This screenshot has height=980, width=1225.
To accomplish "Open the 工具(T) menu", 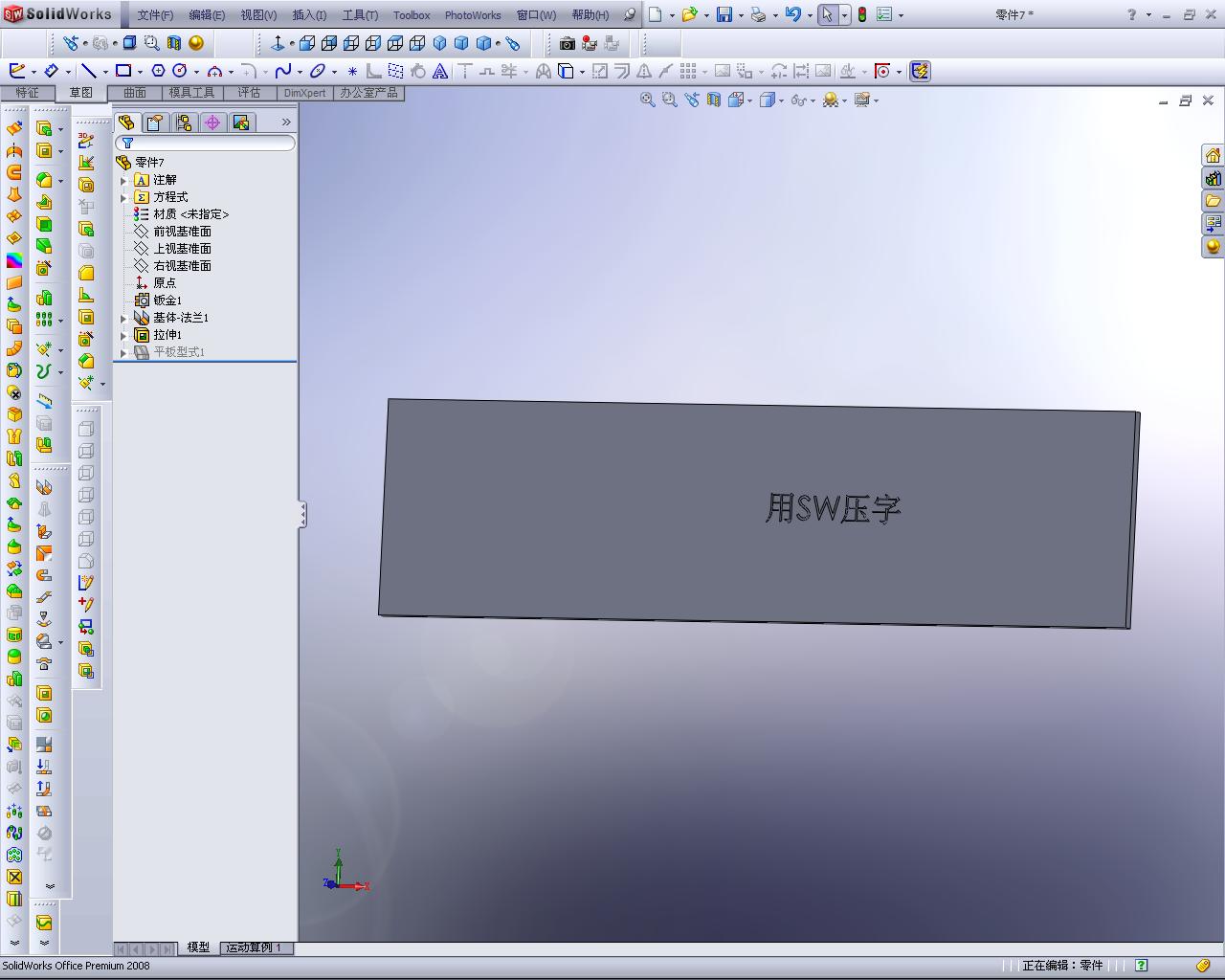I will [x=360, y=15].
